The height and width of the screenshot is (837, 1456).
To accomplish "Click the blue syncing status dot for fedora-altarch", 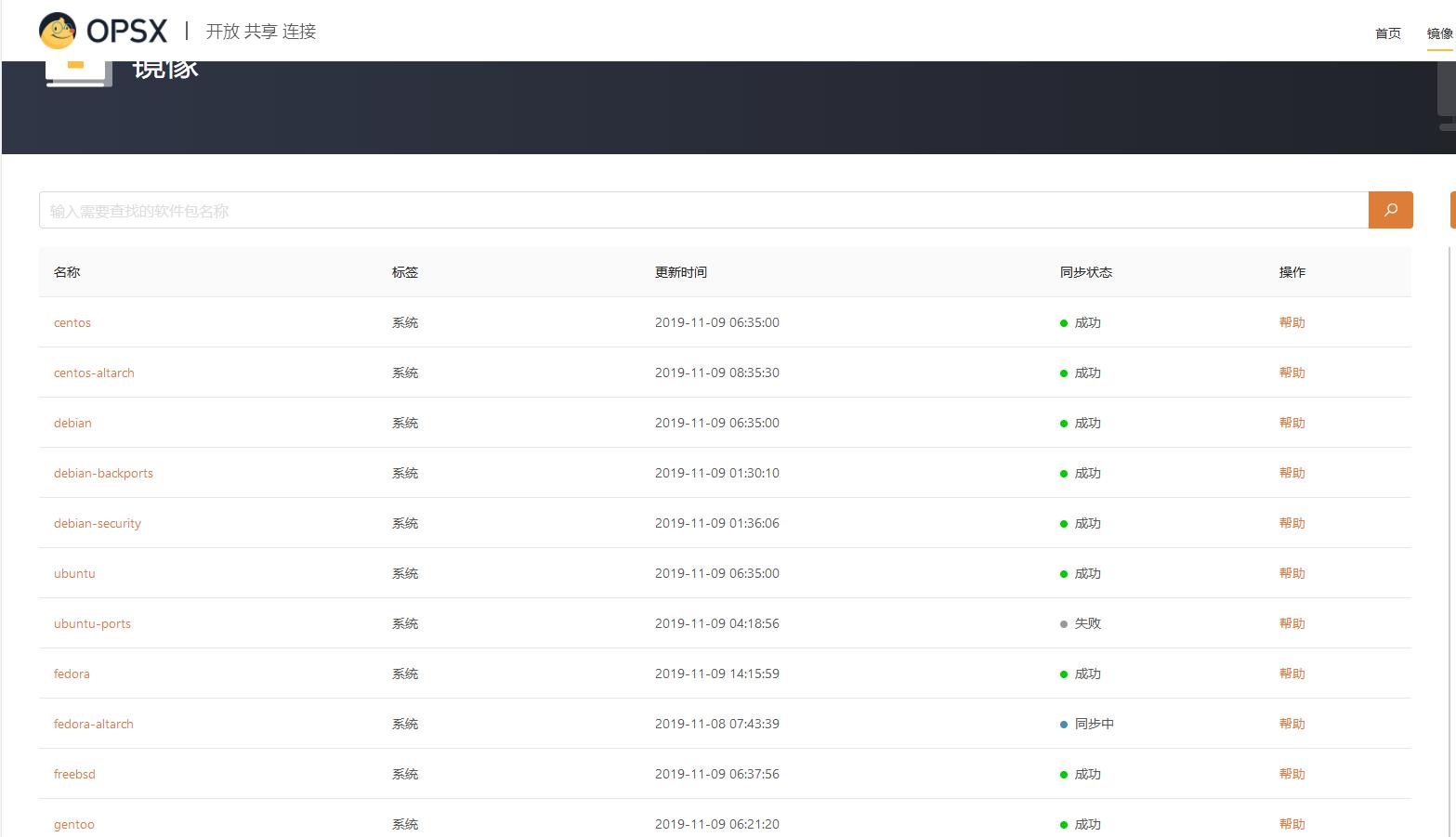I will (x=1064, y=725).
